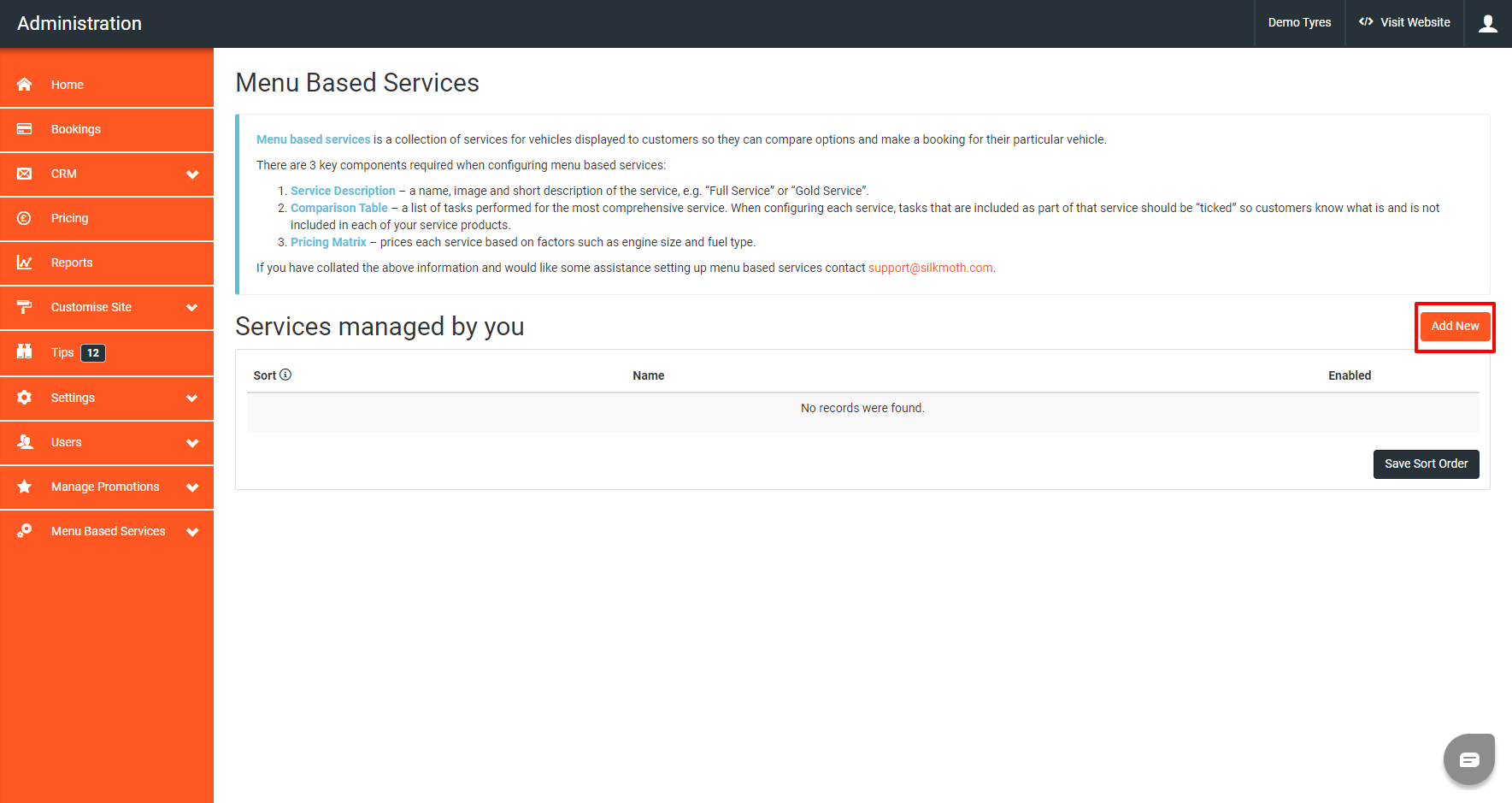Click the Manage Promotions star icon
The height and width of the screenshot is (803, 1512).
(24, 487)
